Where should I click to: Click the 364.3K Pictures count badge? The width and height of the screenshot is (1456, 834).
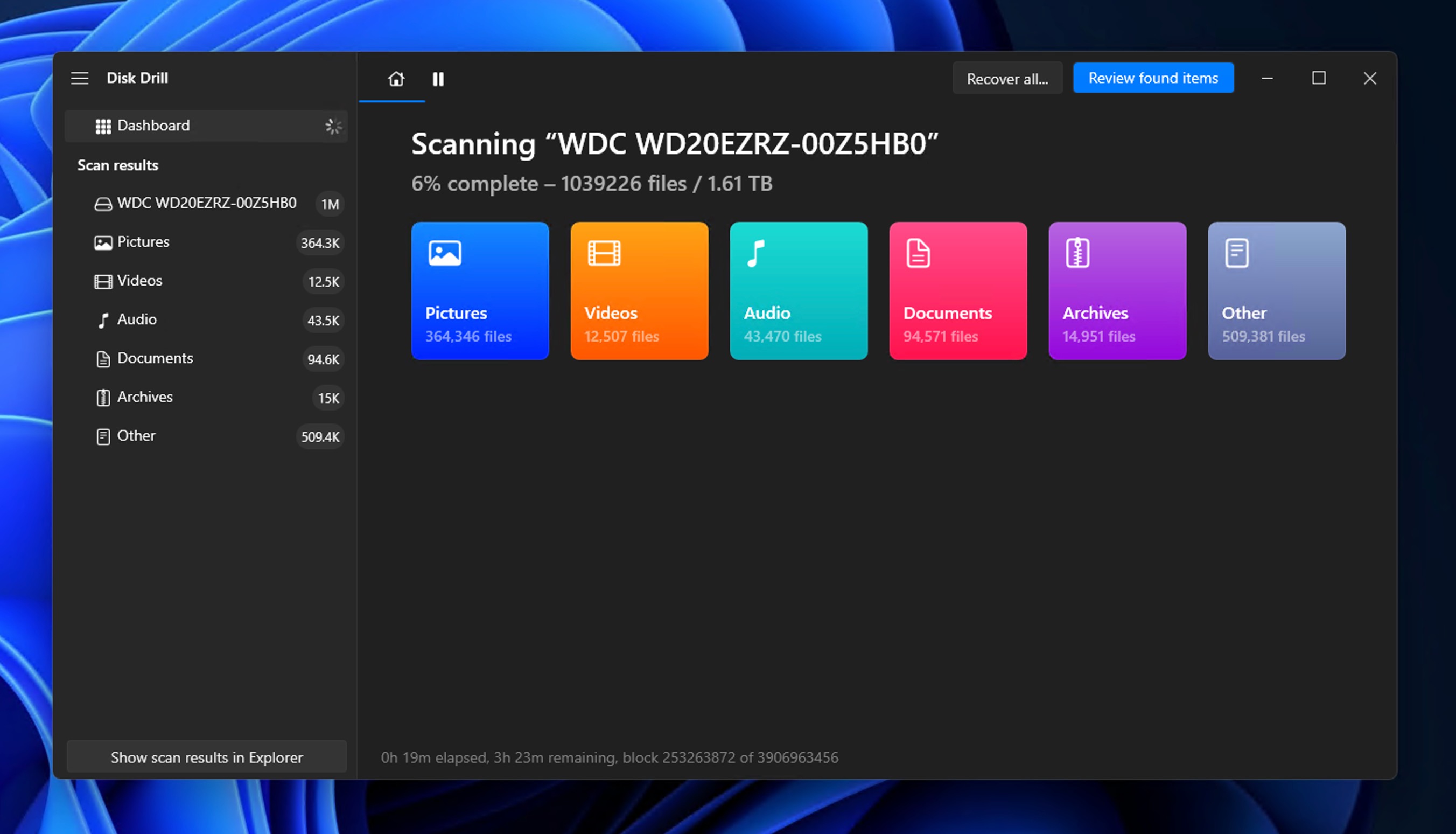click(320, 243)
